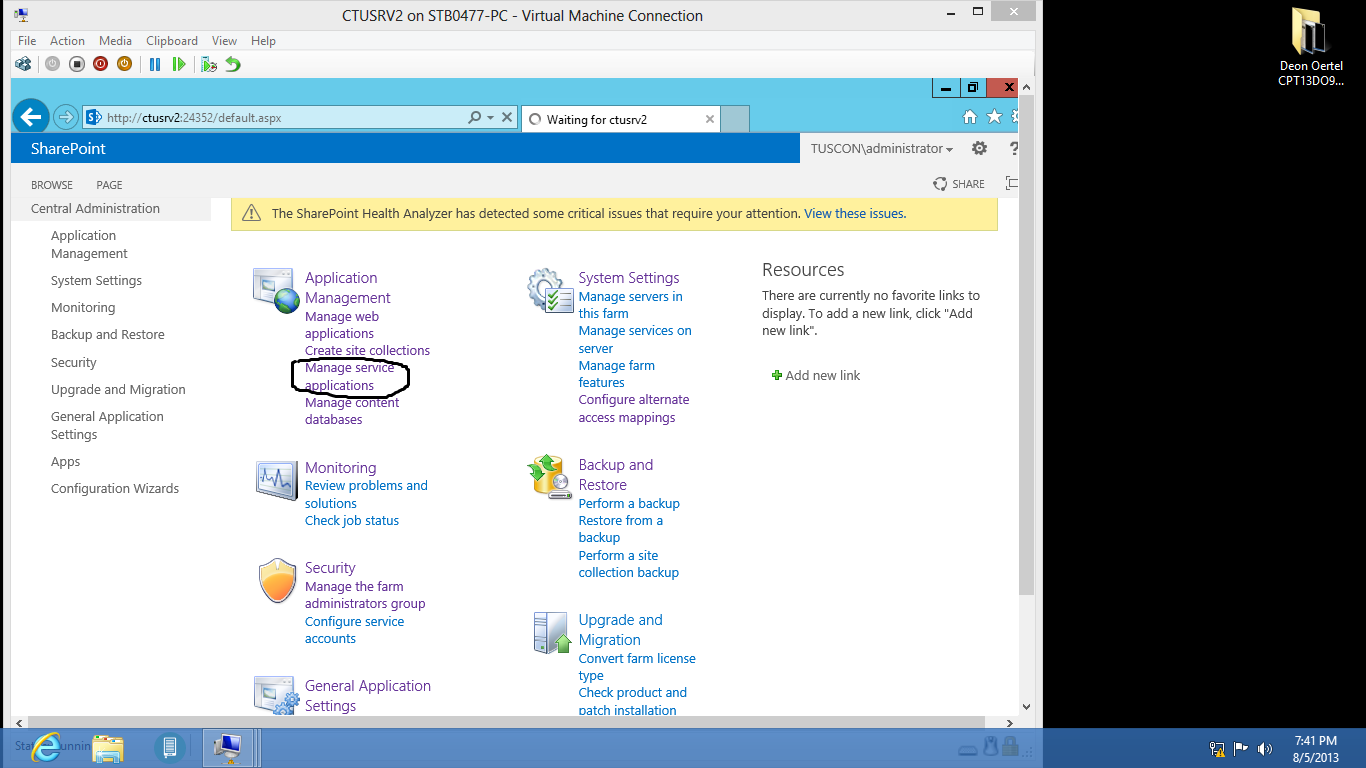Click 'Perform a backup' link
The image size is (1366, 768).
click(x=629, y=503)
